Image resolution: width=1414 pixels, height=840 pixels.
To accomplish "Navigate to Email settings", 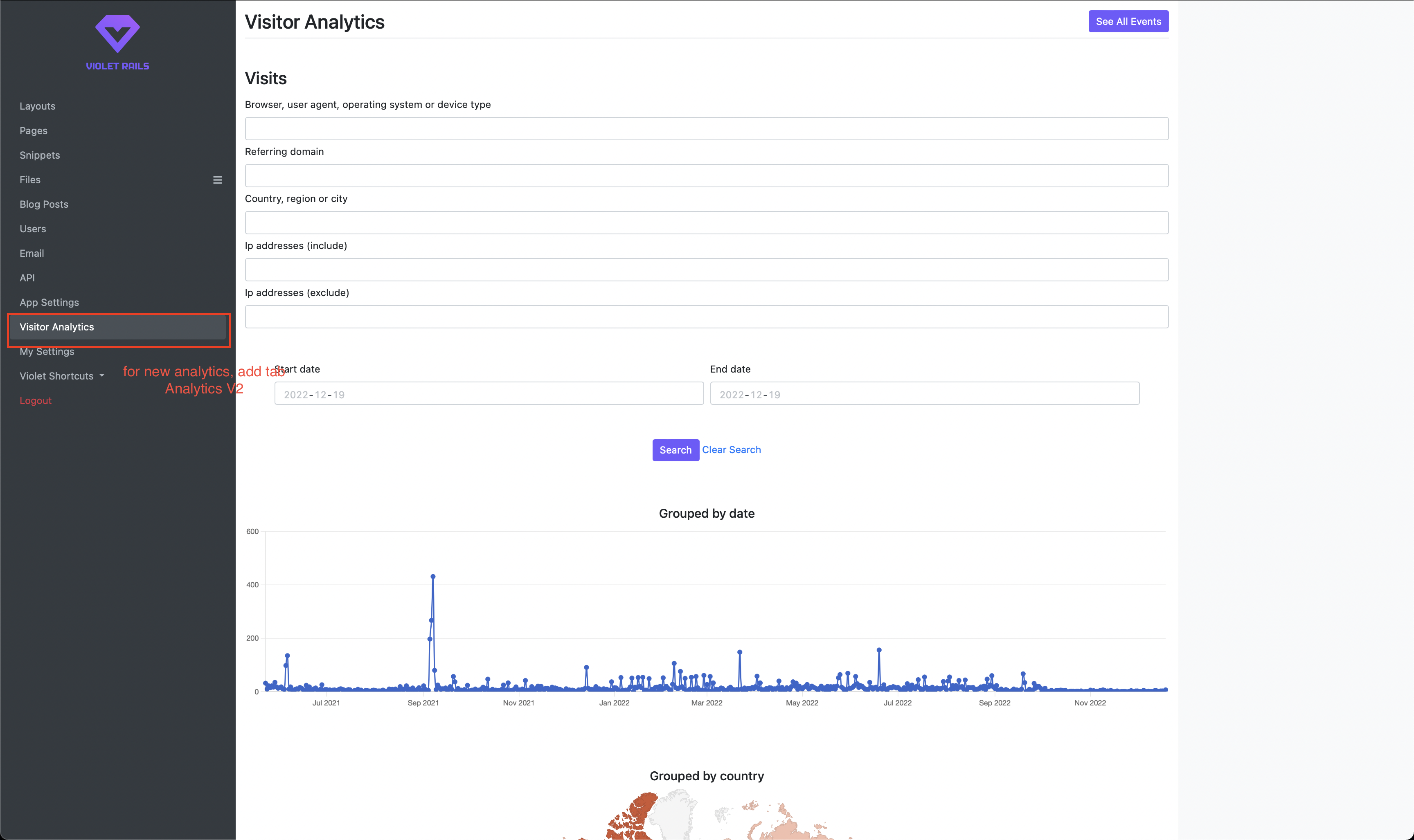I will coord(32,253).
